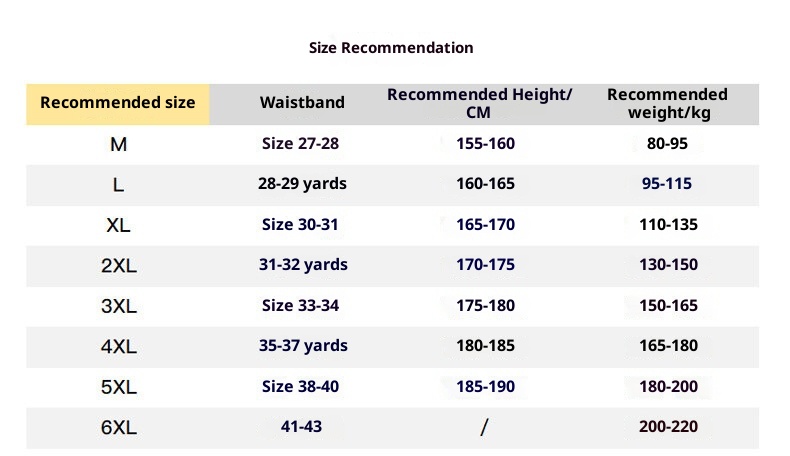Select the Recommended size header cell
This screenshot has width=790, height=456.
pyautogui.click(x=118, y=103)
